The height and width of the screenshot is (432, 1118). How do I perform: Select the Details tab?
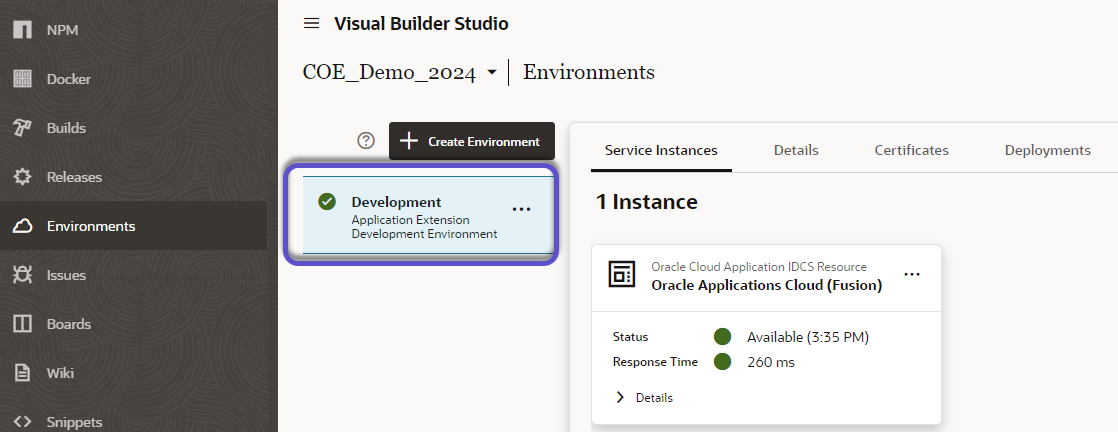(796, 150)
